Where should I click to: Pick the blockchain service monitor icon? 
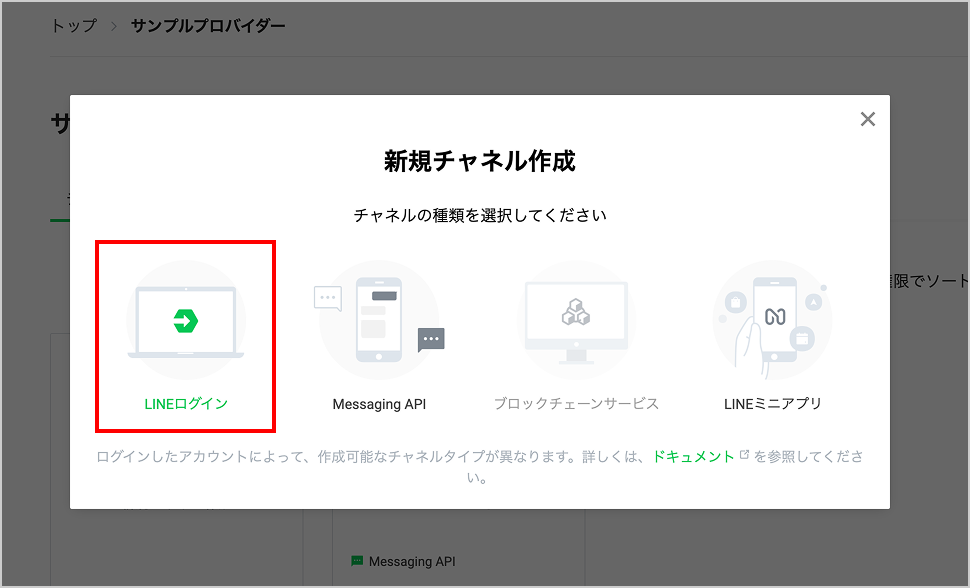tap(576, 320)
